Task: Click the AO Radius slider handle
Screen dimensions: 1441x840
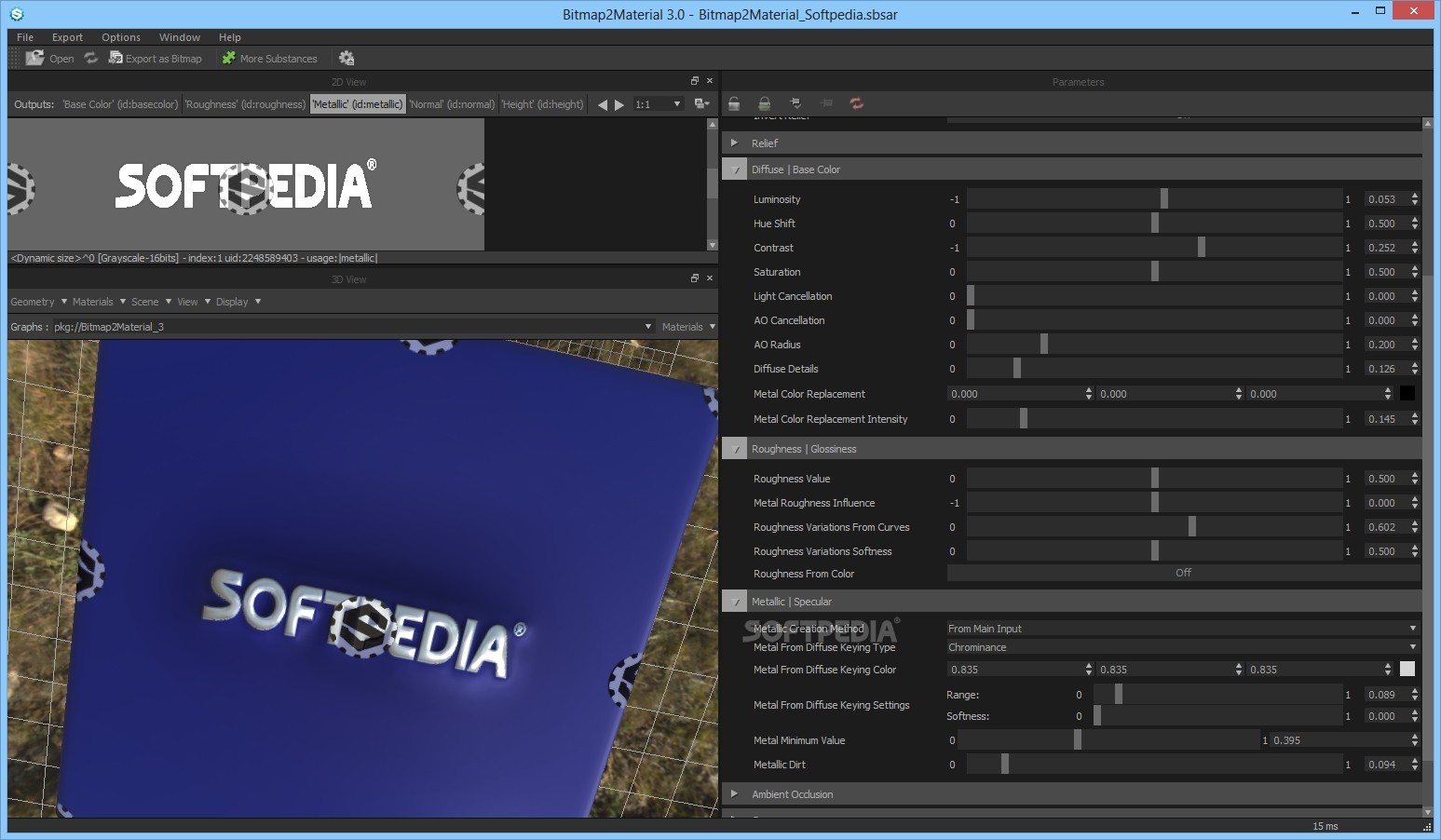Action: (x=1044, y=344)
